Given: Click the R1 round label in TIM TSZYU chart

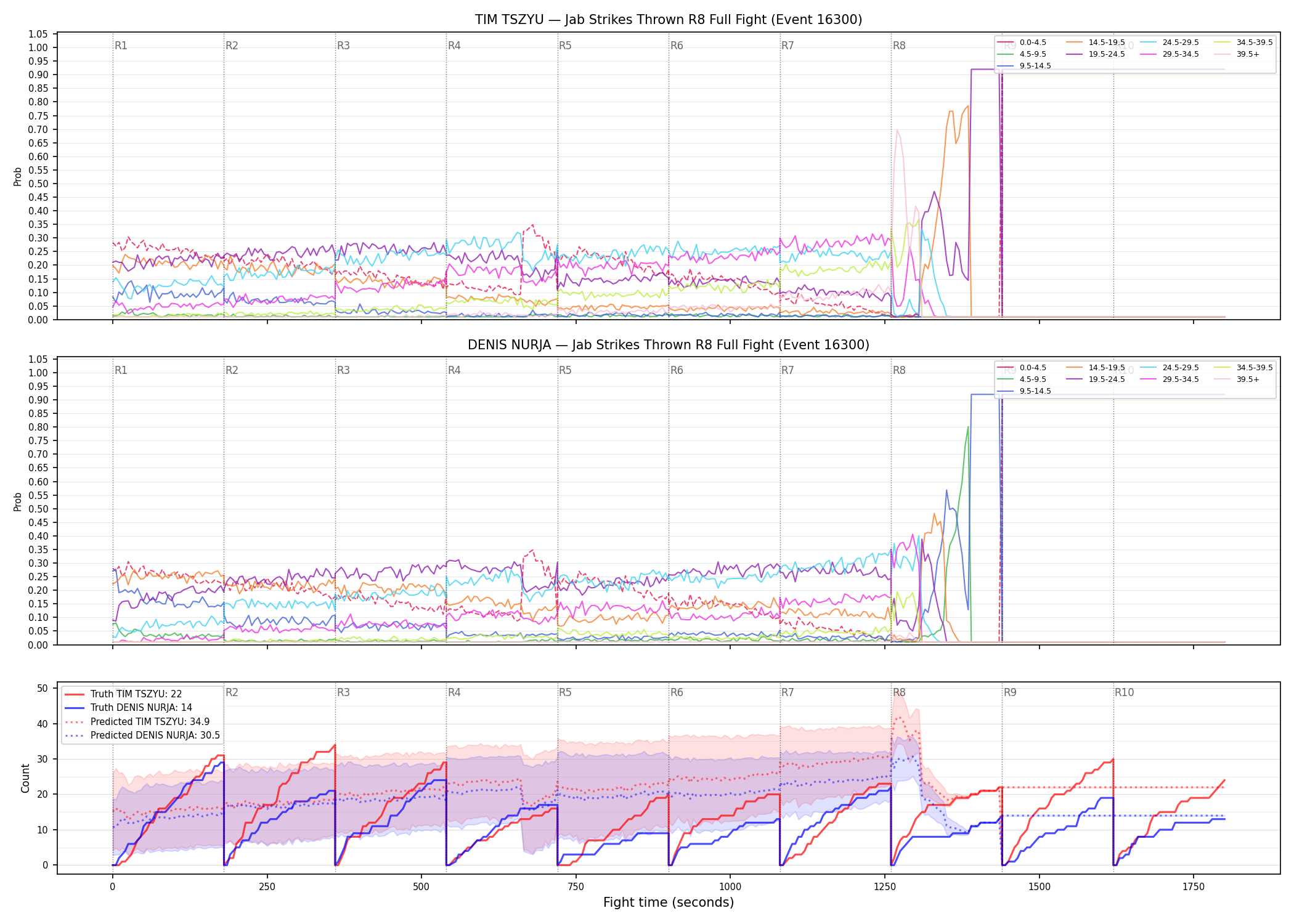Looking at the screenshot, I should click(x=121, y=46).
